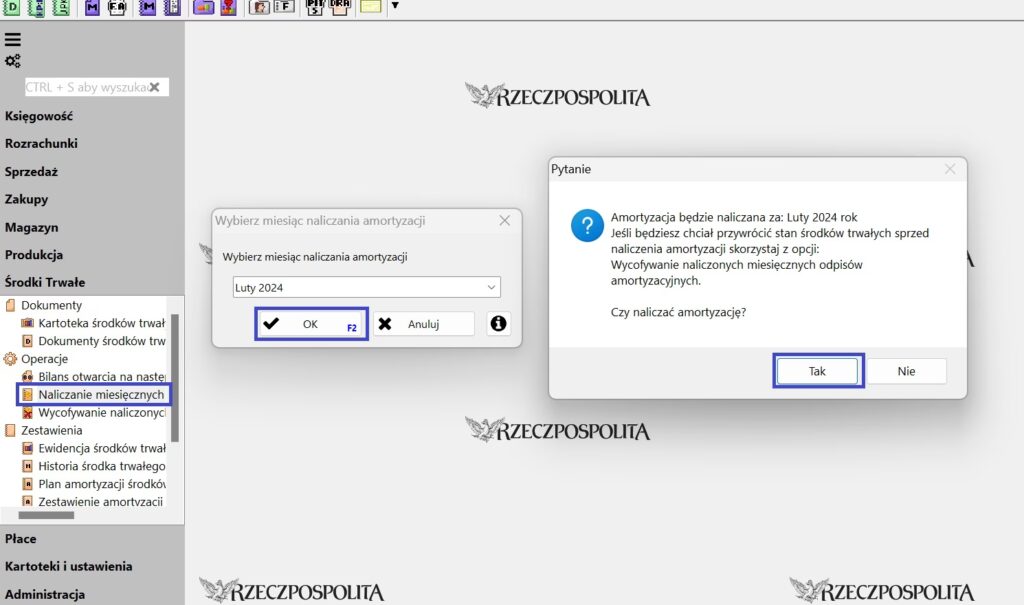Click the yellow note toolbar icon

coord(370,7)
